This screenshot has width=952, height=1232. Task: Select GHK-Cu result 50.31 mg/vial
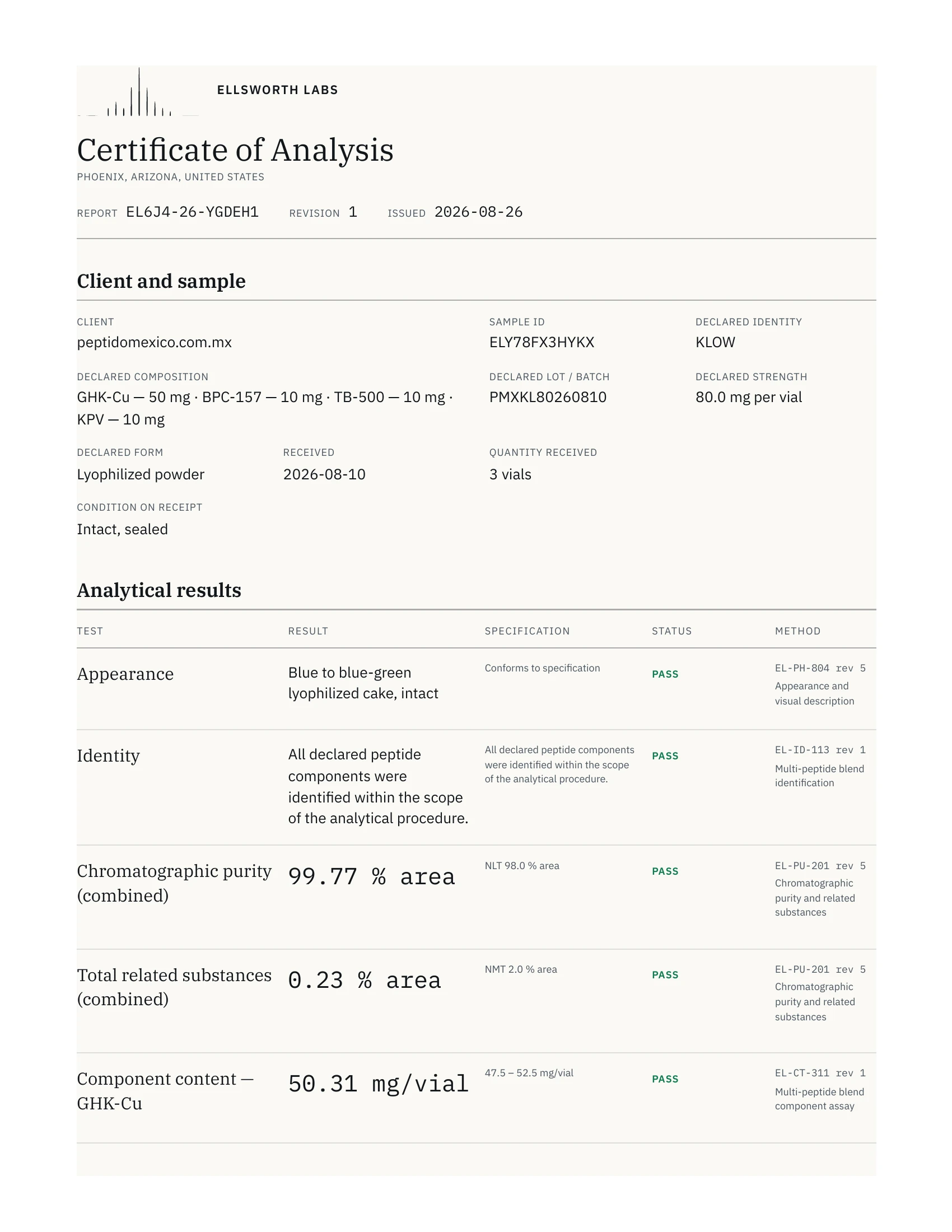pyautogui.click(x=379, y=1084)
